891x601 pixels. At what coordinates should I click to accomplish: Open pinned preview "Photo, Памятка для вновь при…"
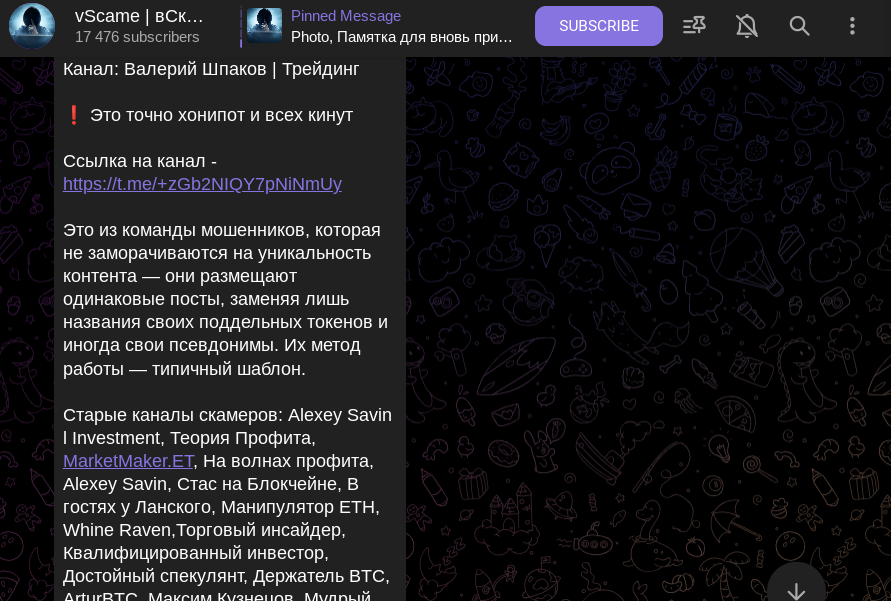[401, 37]
